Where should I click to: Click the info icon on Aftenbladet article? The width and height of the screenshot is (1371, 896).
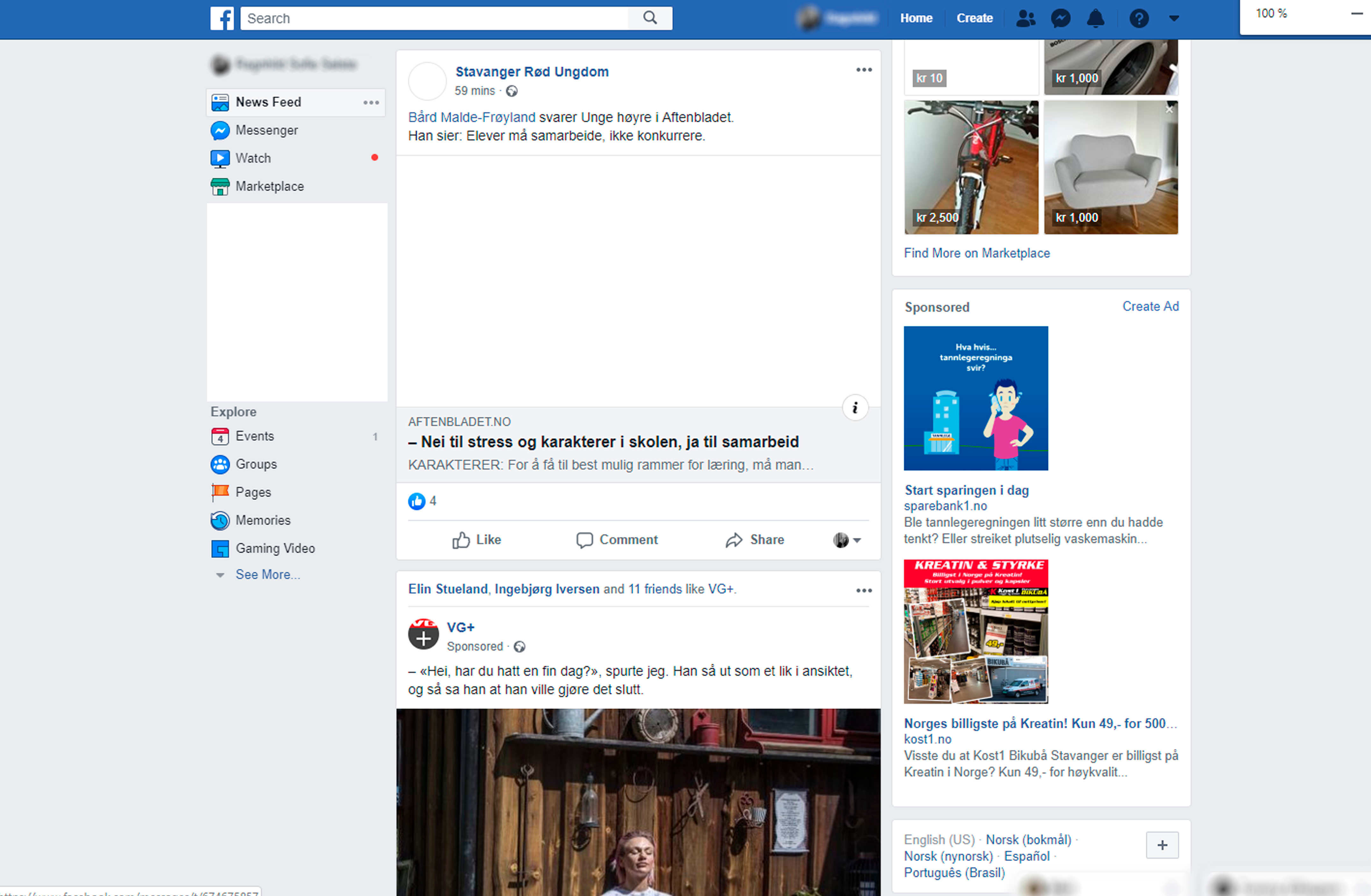tap(855, 408)
